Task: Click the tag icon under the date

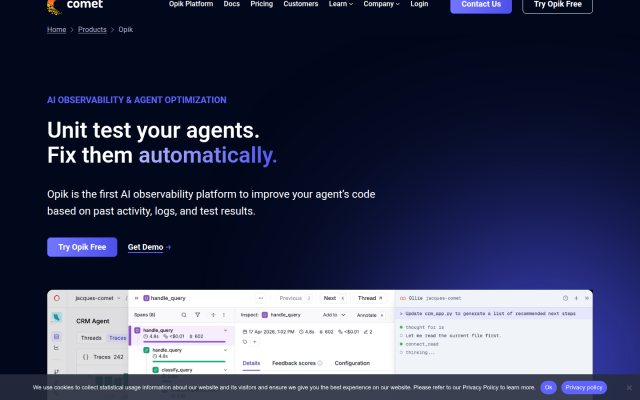Action: point(245,342)
